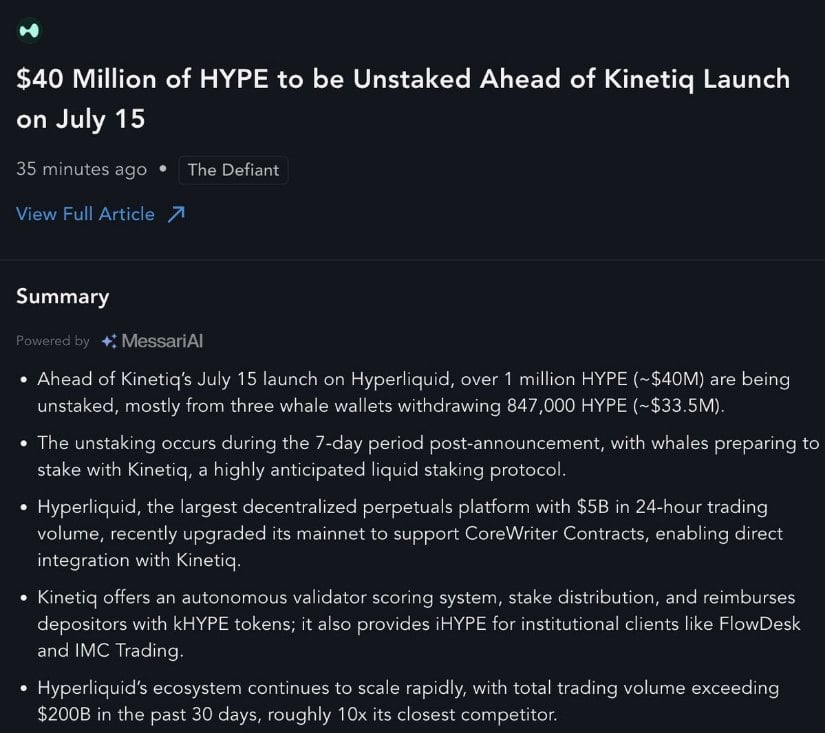Screen dimensions: 825x733
Task: Click the Messari logo icon at top
Action: click(x=29, y=31)
